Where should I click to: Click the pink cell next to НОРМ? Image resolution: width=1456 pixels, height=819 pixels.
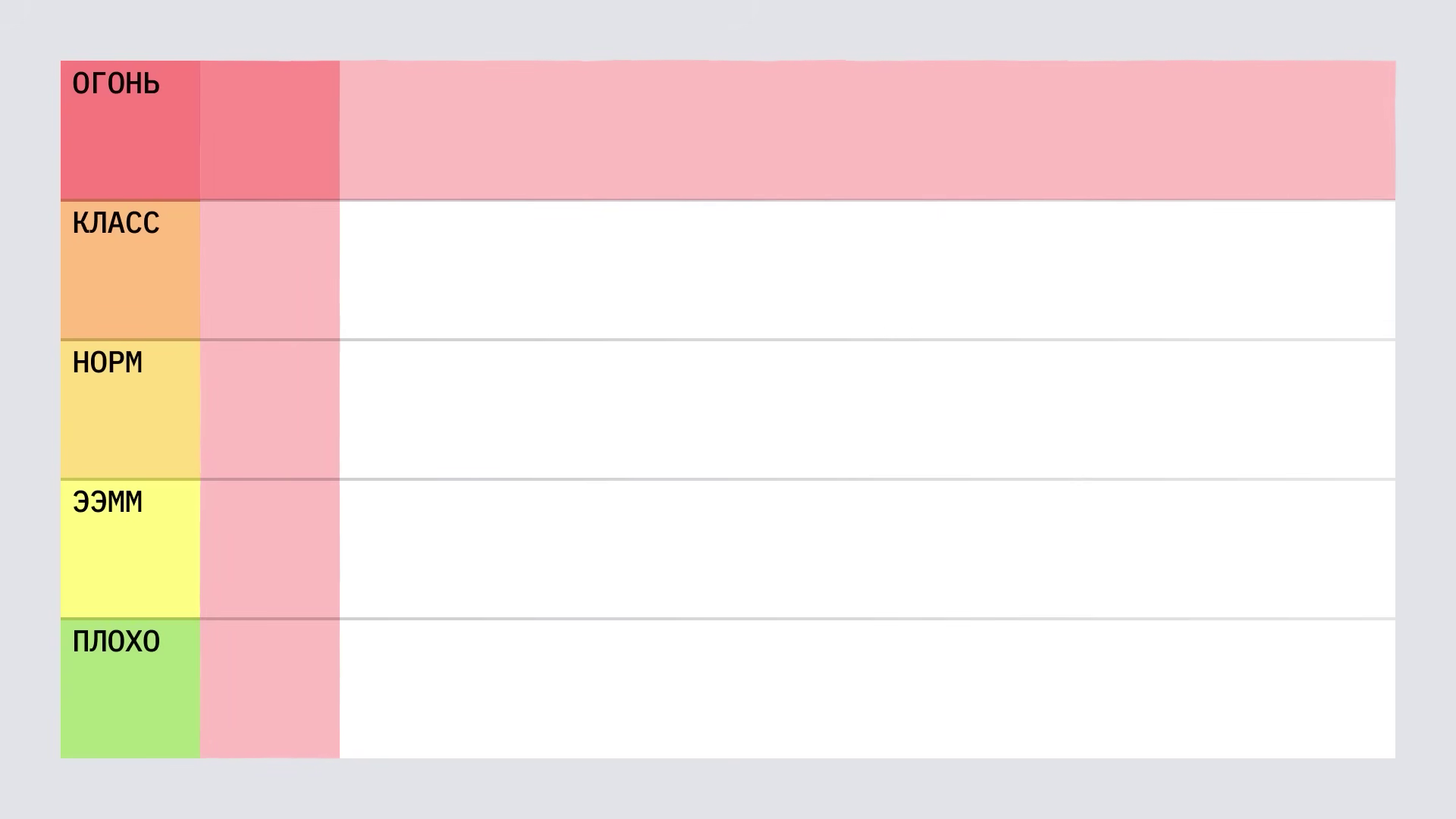tap(270, 409)
